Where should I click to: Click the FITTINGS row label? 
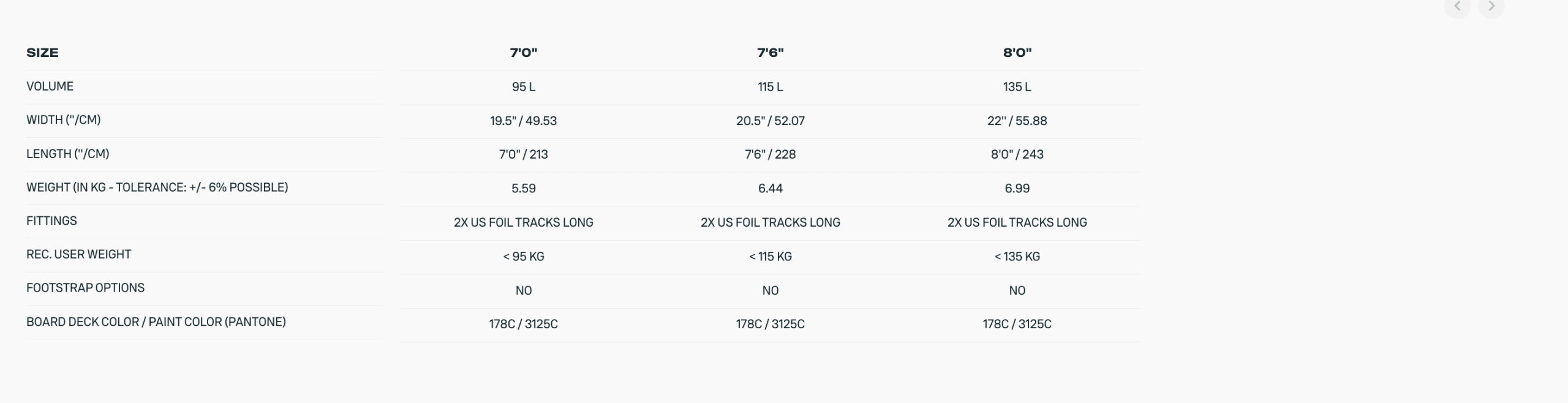[51, 221]
